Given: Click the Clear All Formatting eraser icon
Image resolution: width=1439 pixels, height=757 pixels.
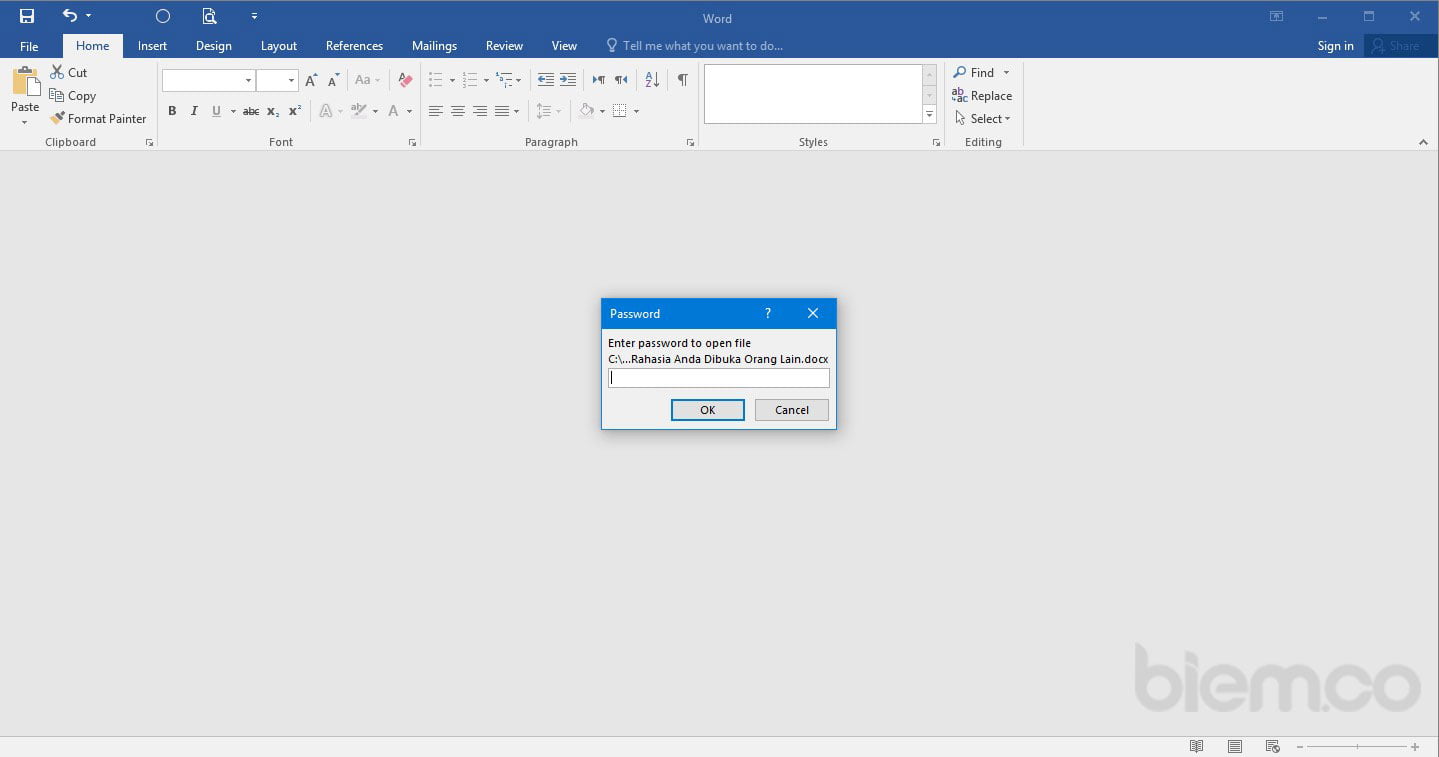Looking at the screenshot, I should (x=405, y=80).
